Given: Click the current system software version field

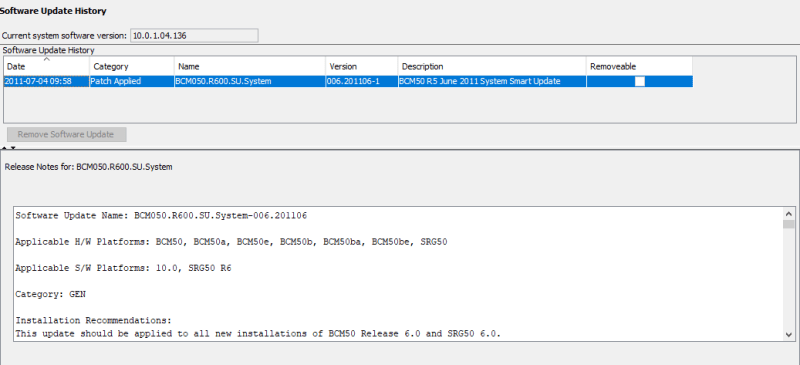Looking at the screenshot, I should click(x=194, y=36).
